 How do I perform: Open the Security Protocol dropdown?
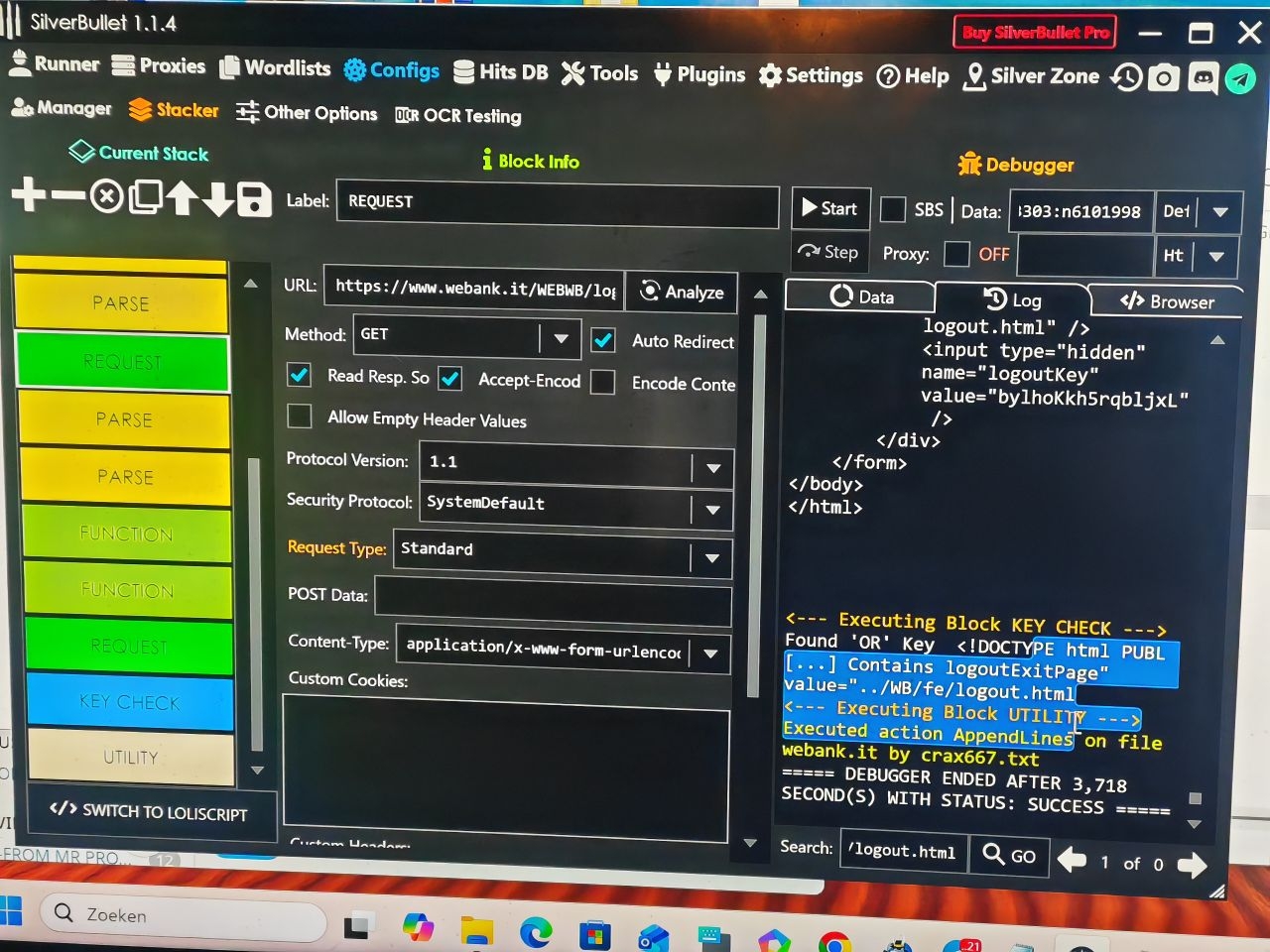click(x=576, y=506)
